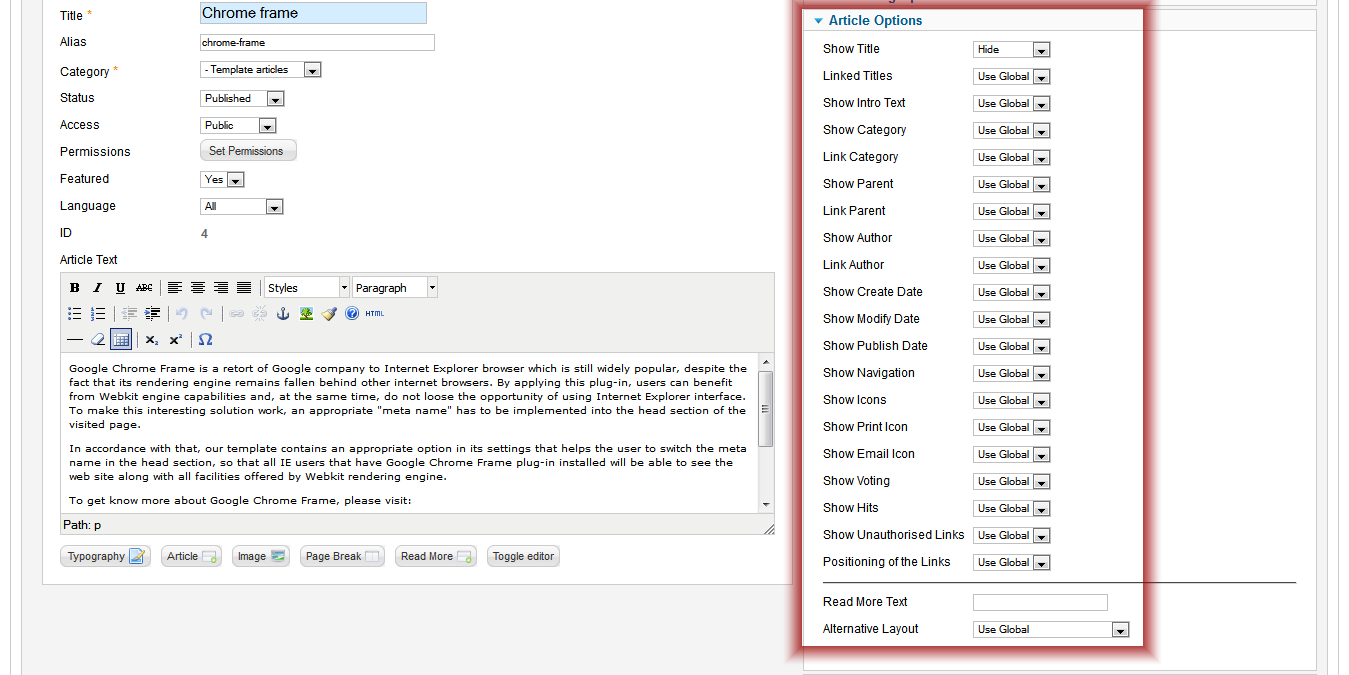Justify text fully
1349x675 pixels.
point(244,288)
